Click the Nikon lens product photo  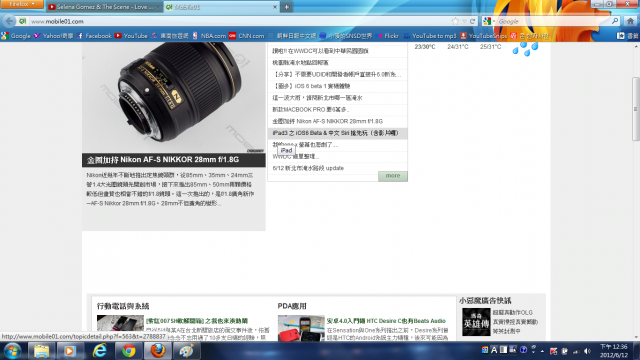pyautogui.click(x=173, y=97)
